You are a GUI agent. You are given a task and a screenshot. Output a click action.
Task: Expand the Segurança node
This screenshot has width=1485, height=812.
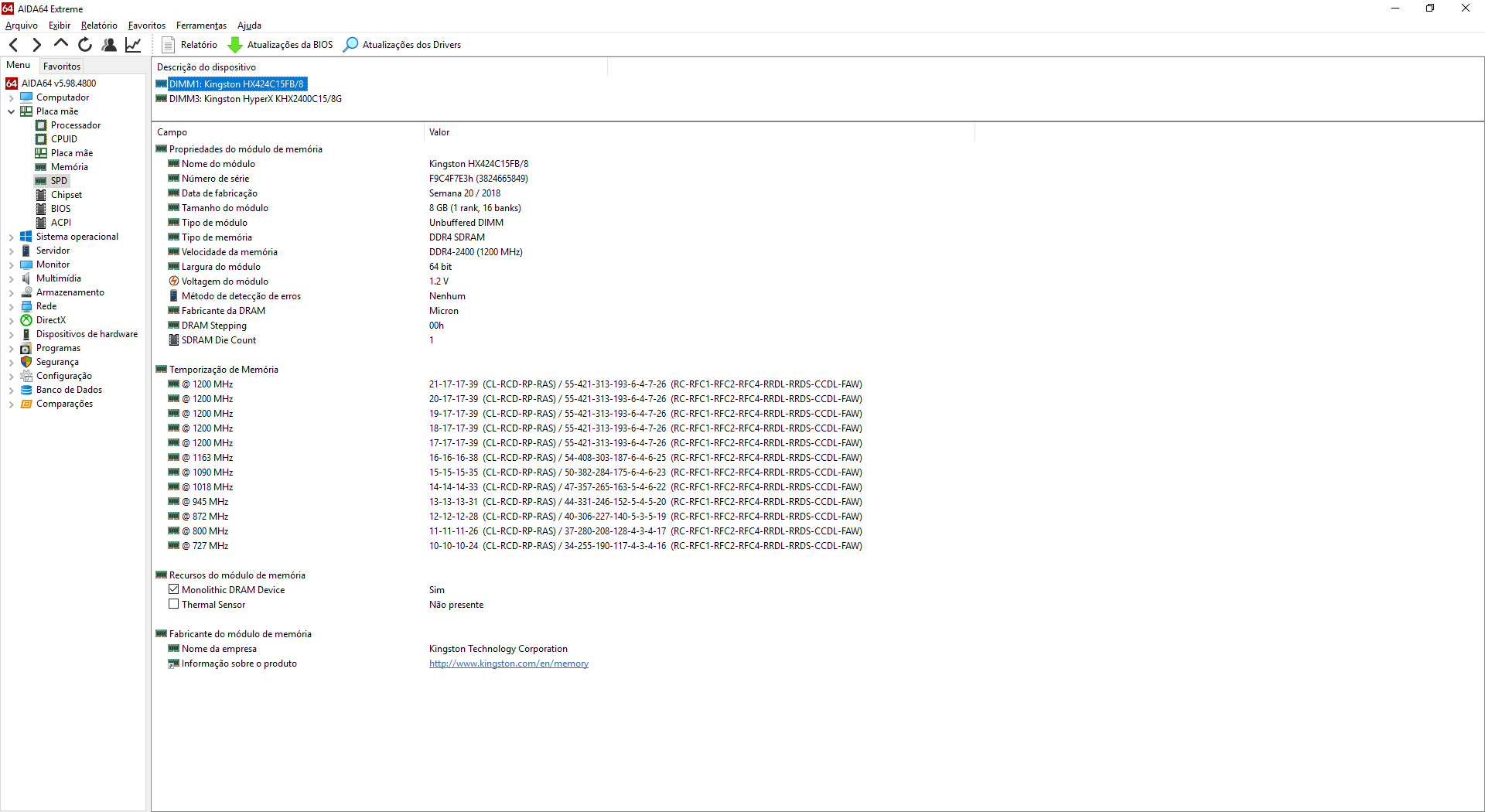(x=11, y=362)
